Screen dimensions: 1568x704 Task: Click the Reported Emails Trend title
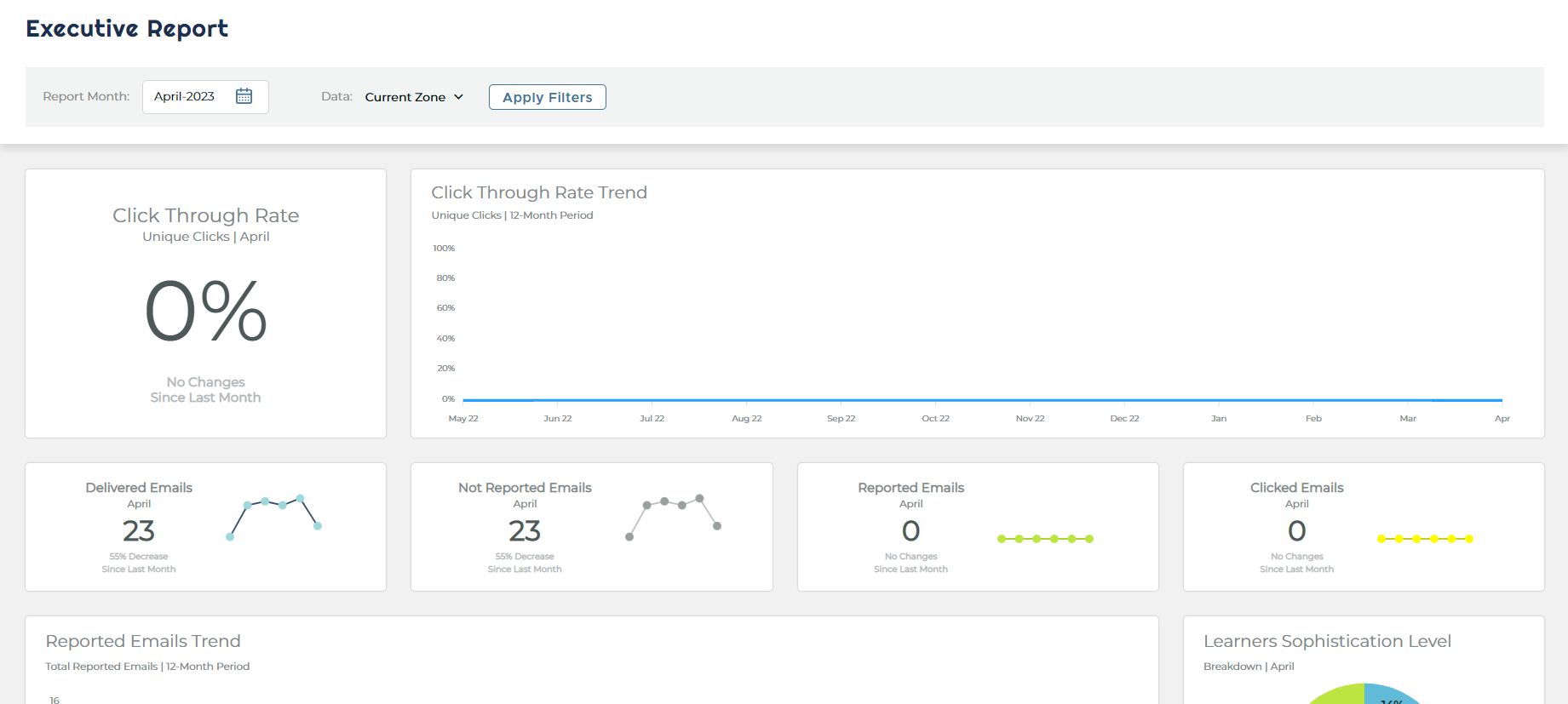click(143, 641)
